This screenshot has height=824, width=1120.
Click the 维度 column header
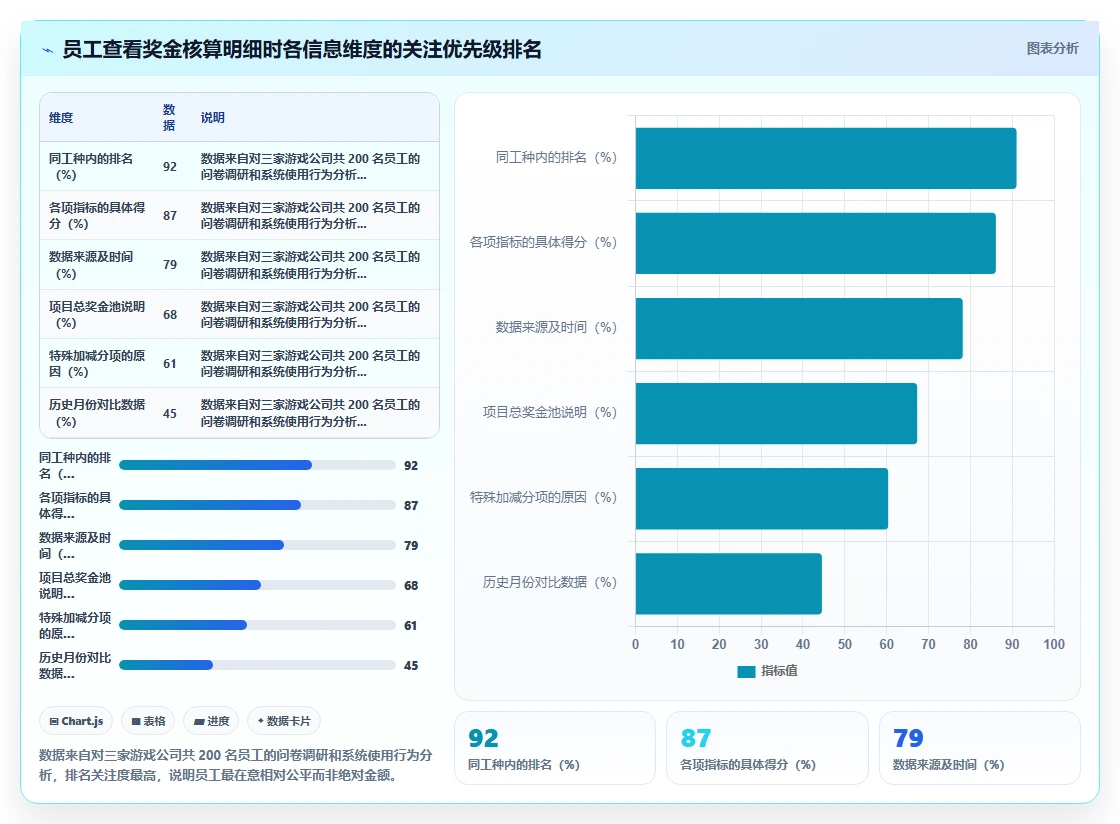point(61,118)
